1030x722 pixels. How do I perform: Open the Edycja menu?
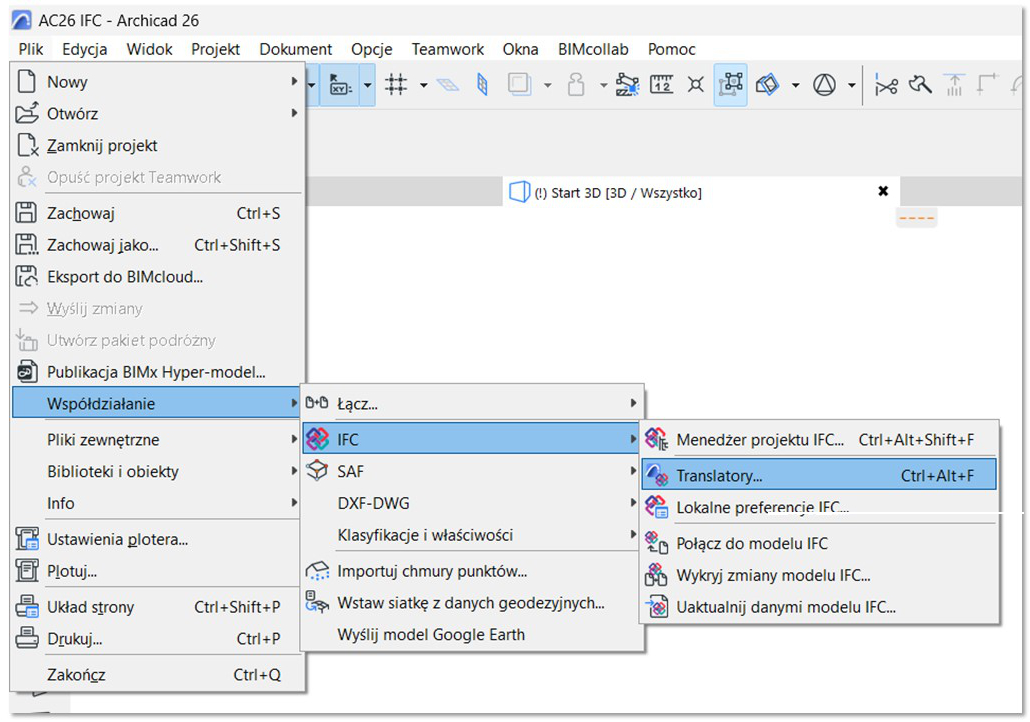(84, 49)
